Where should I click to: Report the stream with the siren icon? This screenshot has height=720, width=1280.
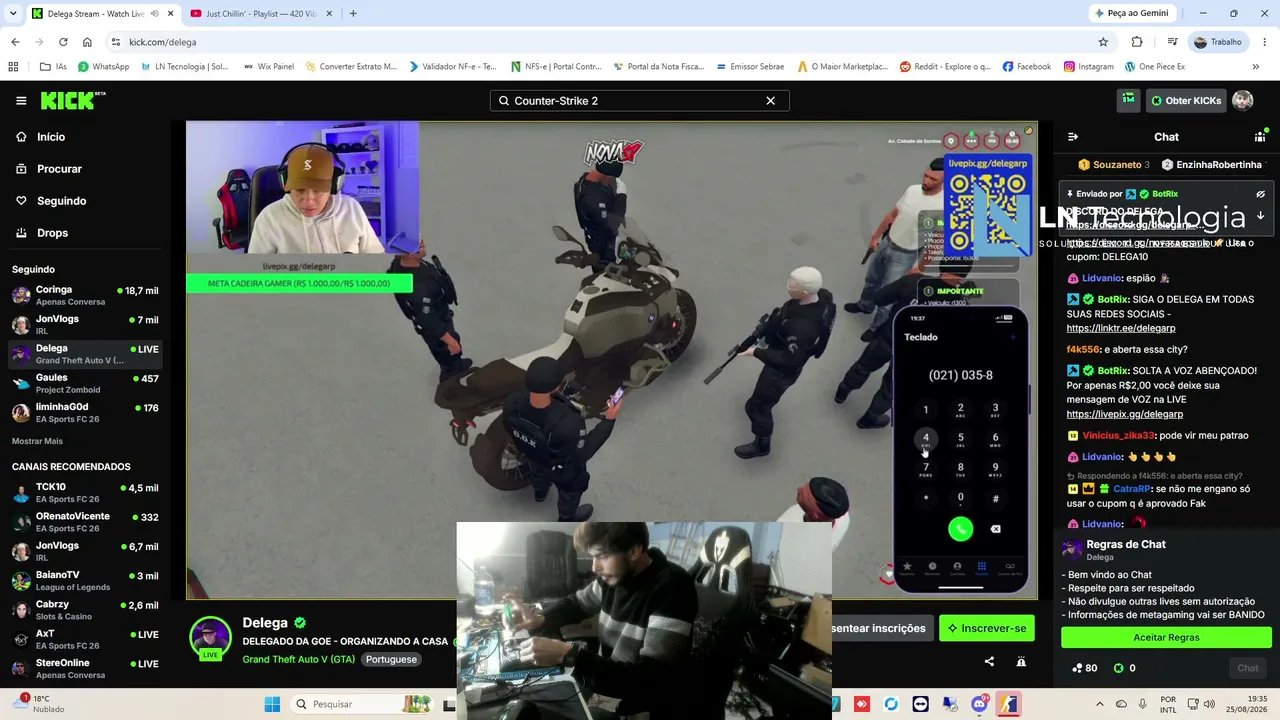click(x=1021, y=662)
